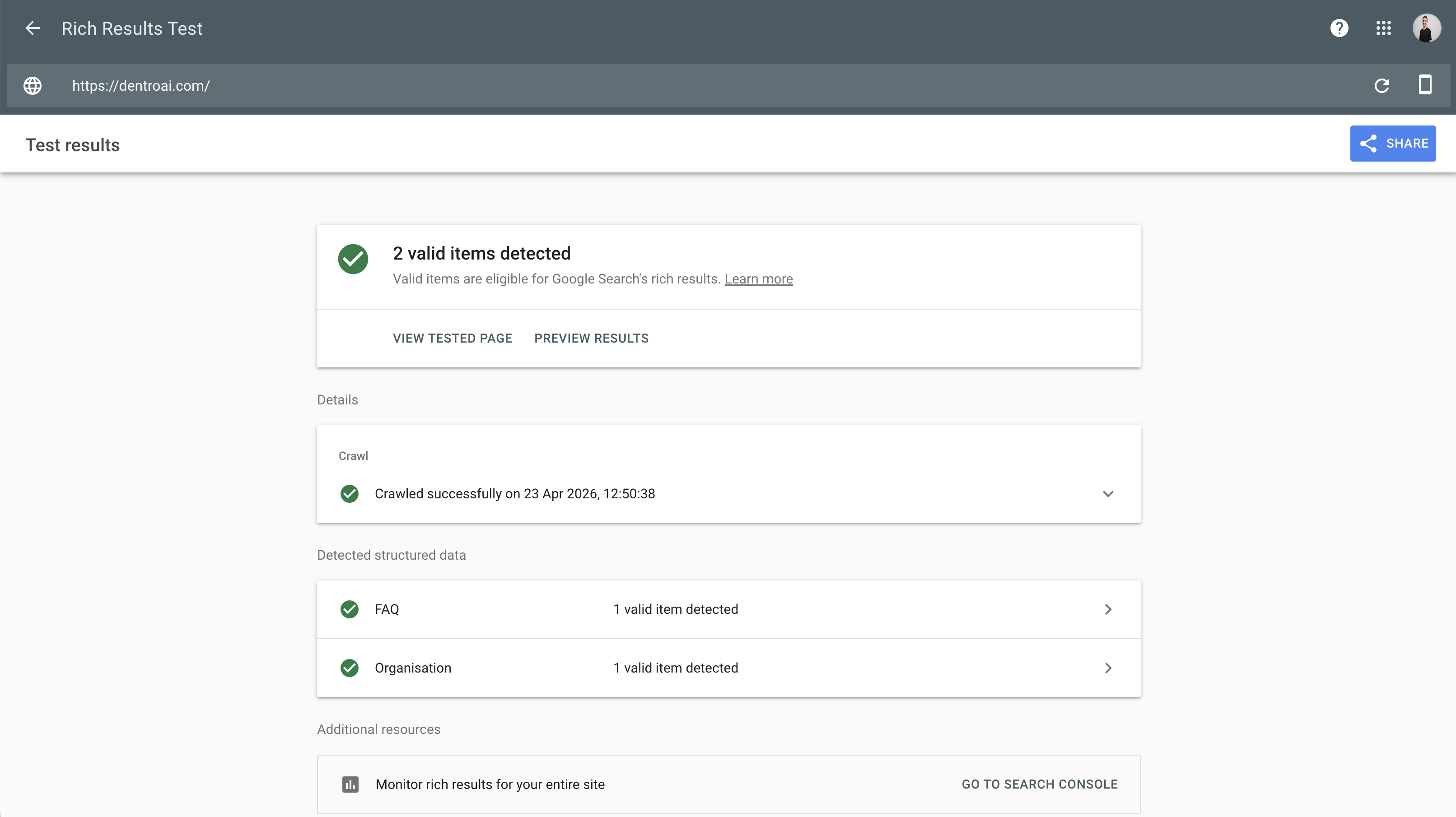Open the help question mark icon
The image size is (1456, 817).
[x=1339, y=28]
